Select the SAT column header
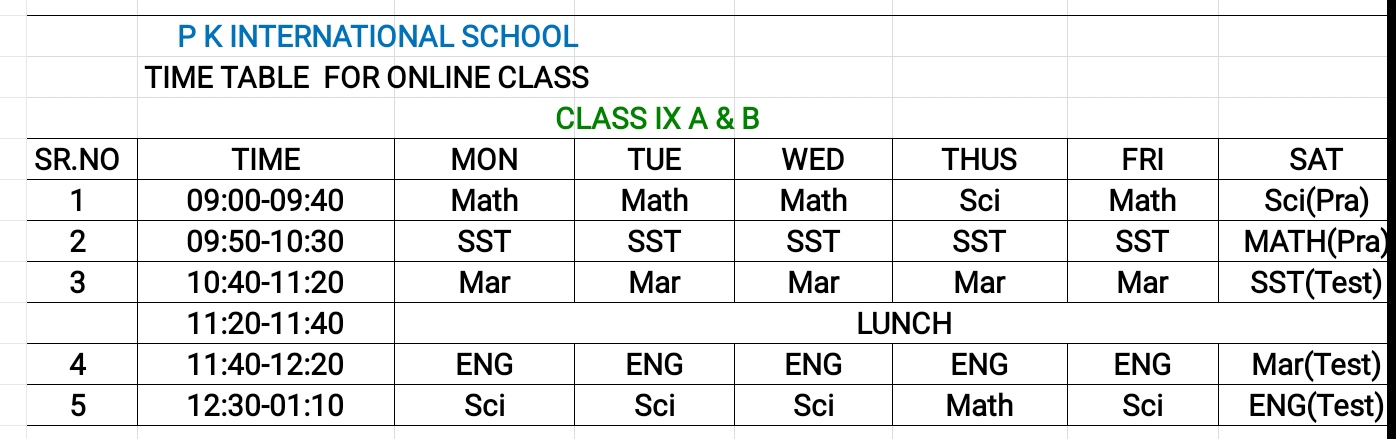Screen dimensions: 1396x439 pos(1314,160)
